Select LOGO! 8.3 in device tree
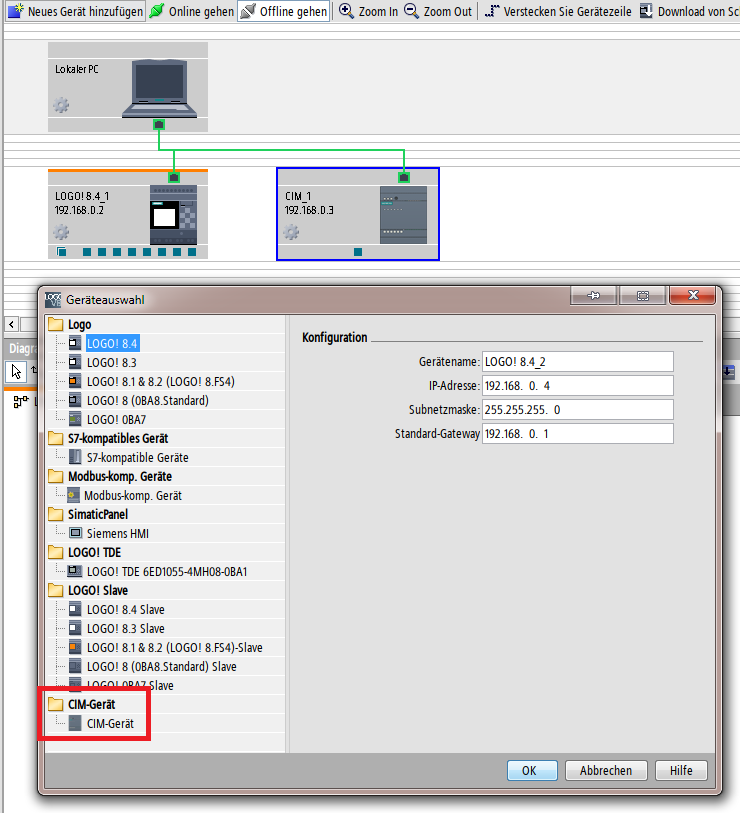Screen dimensions: 740x813 [x=111, y=362]
